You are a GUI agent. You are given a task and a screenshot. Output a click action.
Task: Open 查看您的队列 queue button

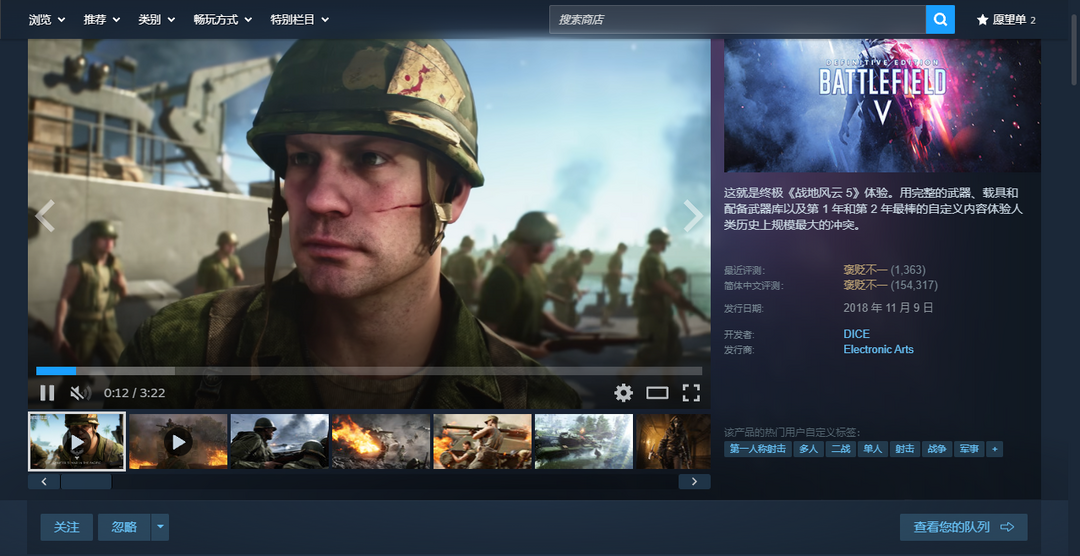pyautogui.click(x=964, y=527)
